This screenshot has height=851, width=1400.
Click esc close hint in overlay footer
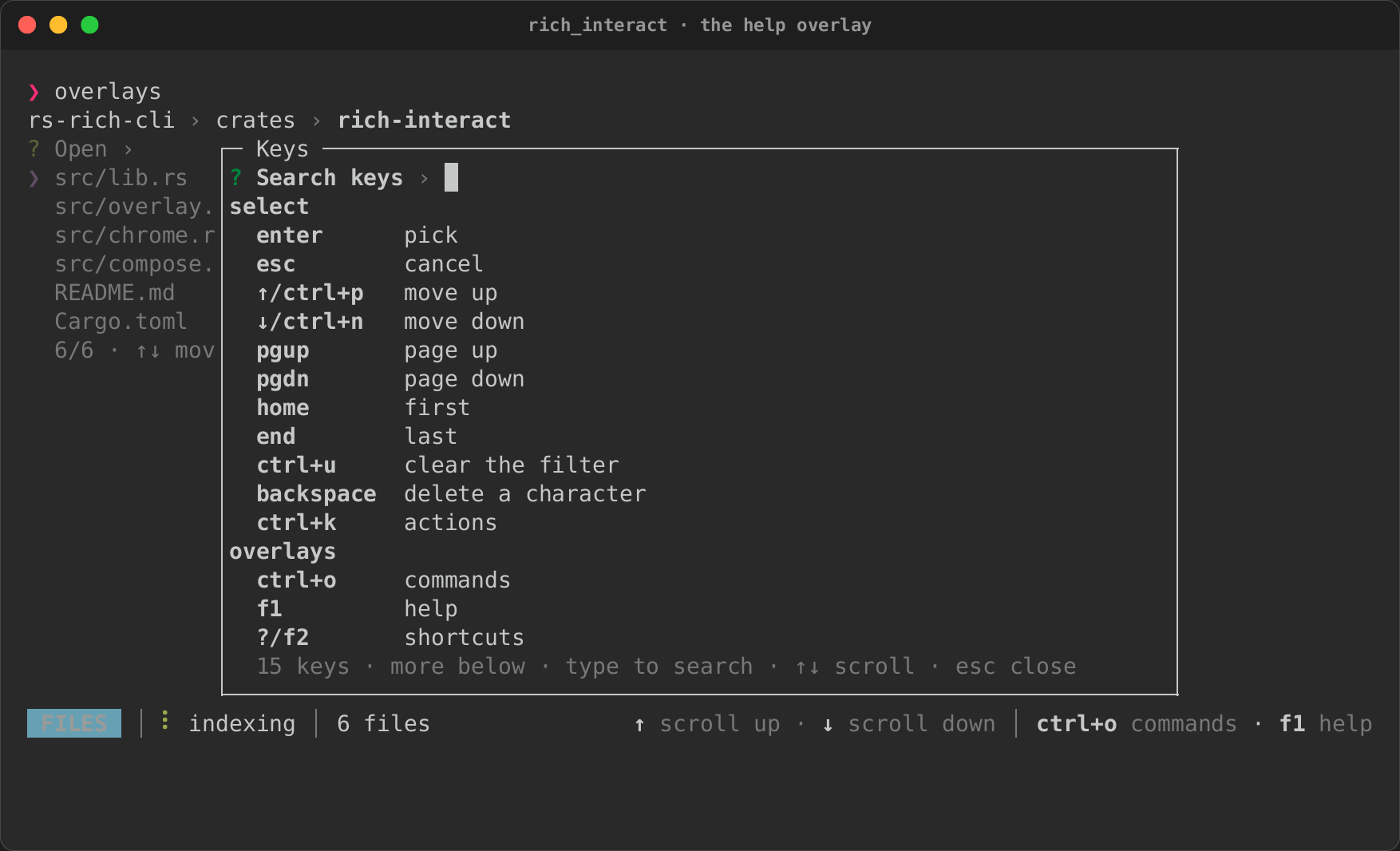click(x=1015, y=666)
